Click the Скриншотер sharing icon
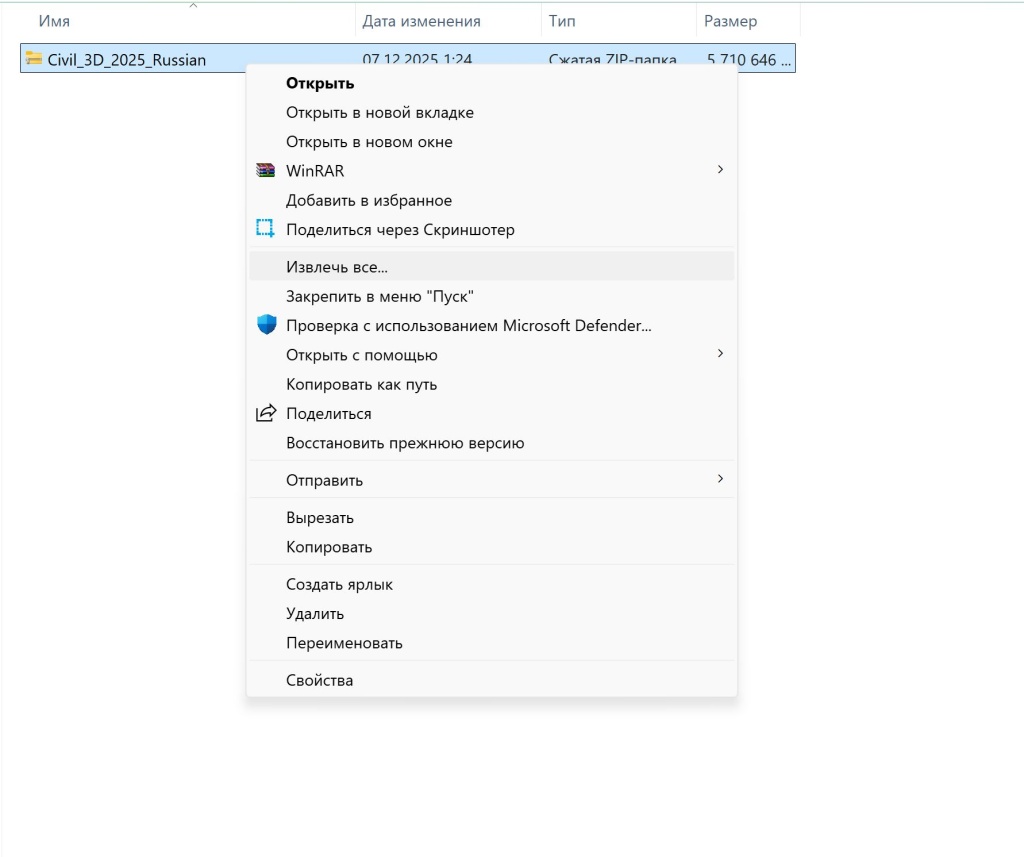Viewport: 1024px width, 857px height. (x=265, y=228)
